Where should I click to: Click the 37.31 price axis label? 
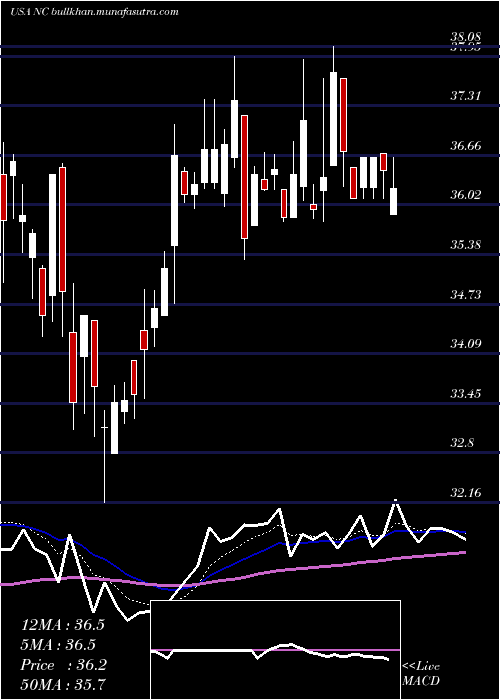[465, 95]
